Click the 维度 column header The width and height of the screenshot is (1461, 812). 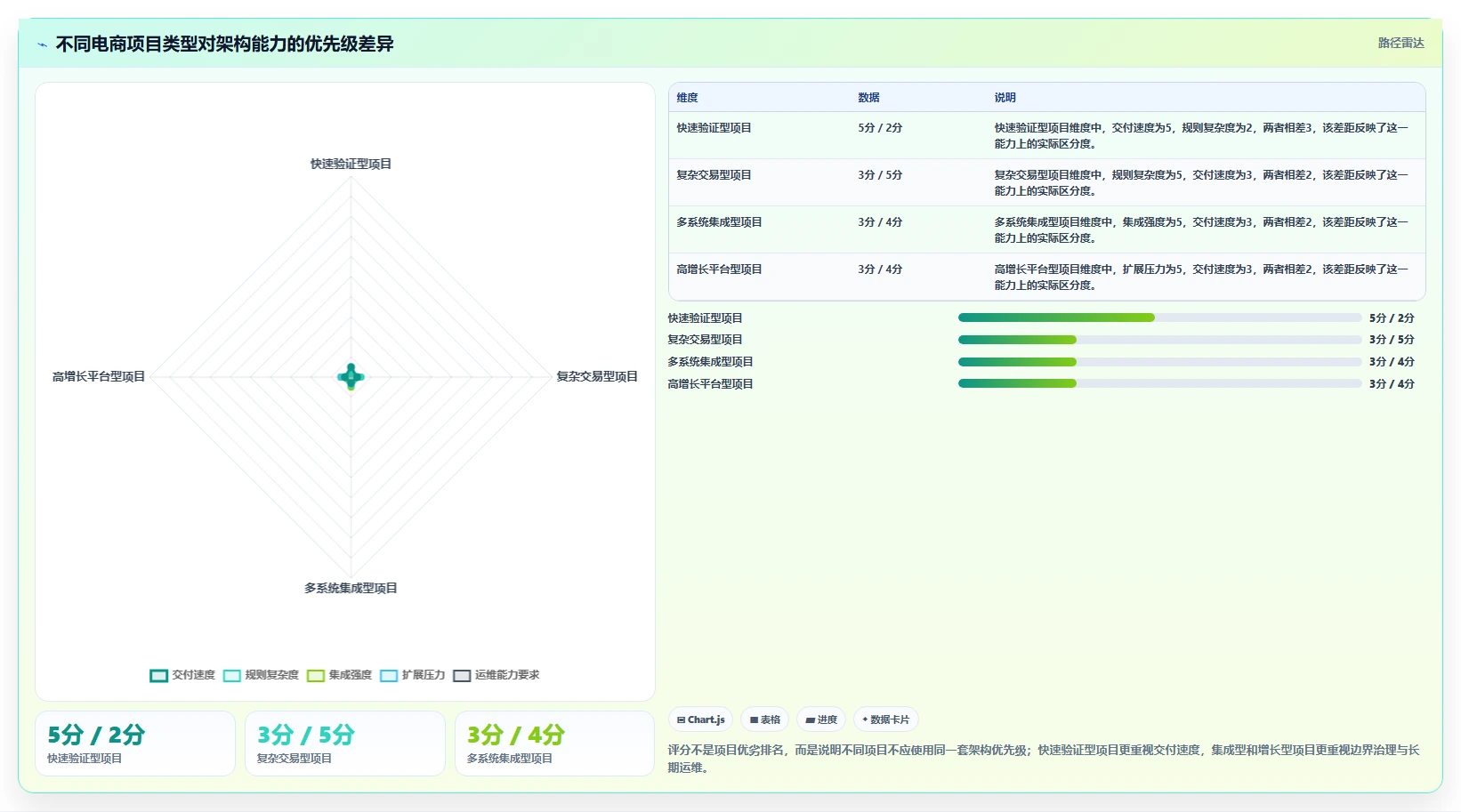tap(687, 98)
